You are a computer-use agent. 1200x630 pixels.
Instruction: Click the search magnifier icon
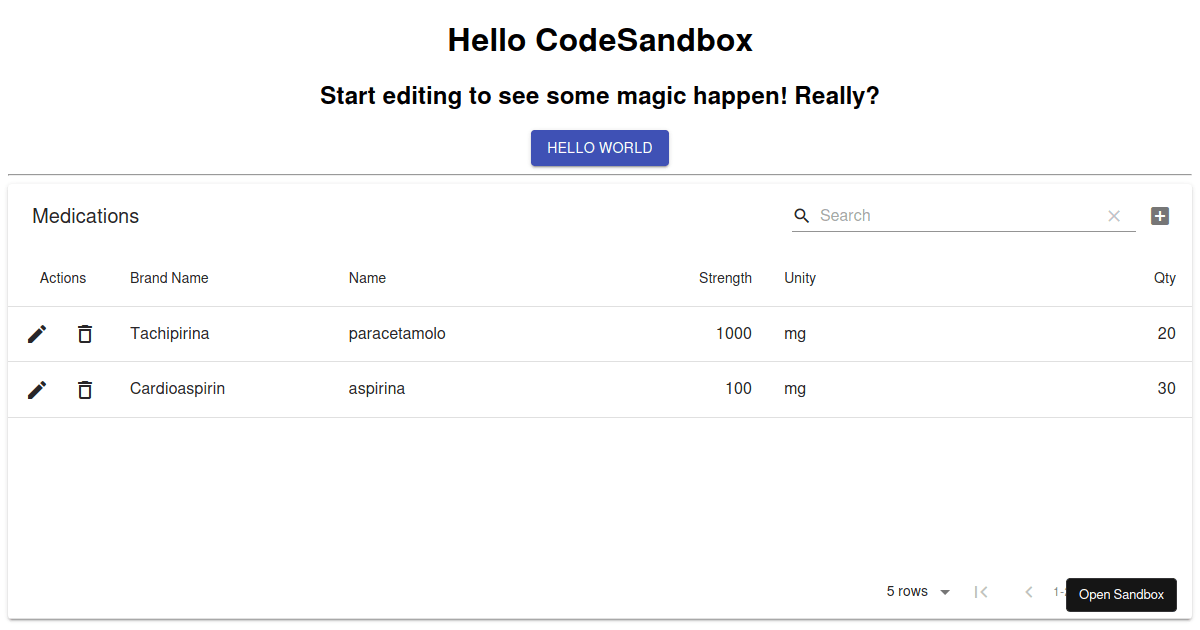(x=801, y=216)
